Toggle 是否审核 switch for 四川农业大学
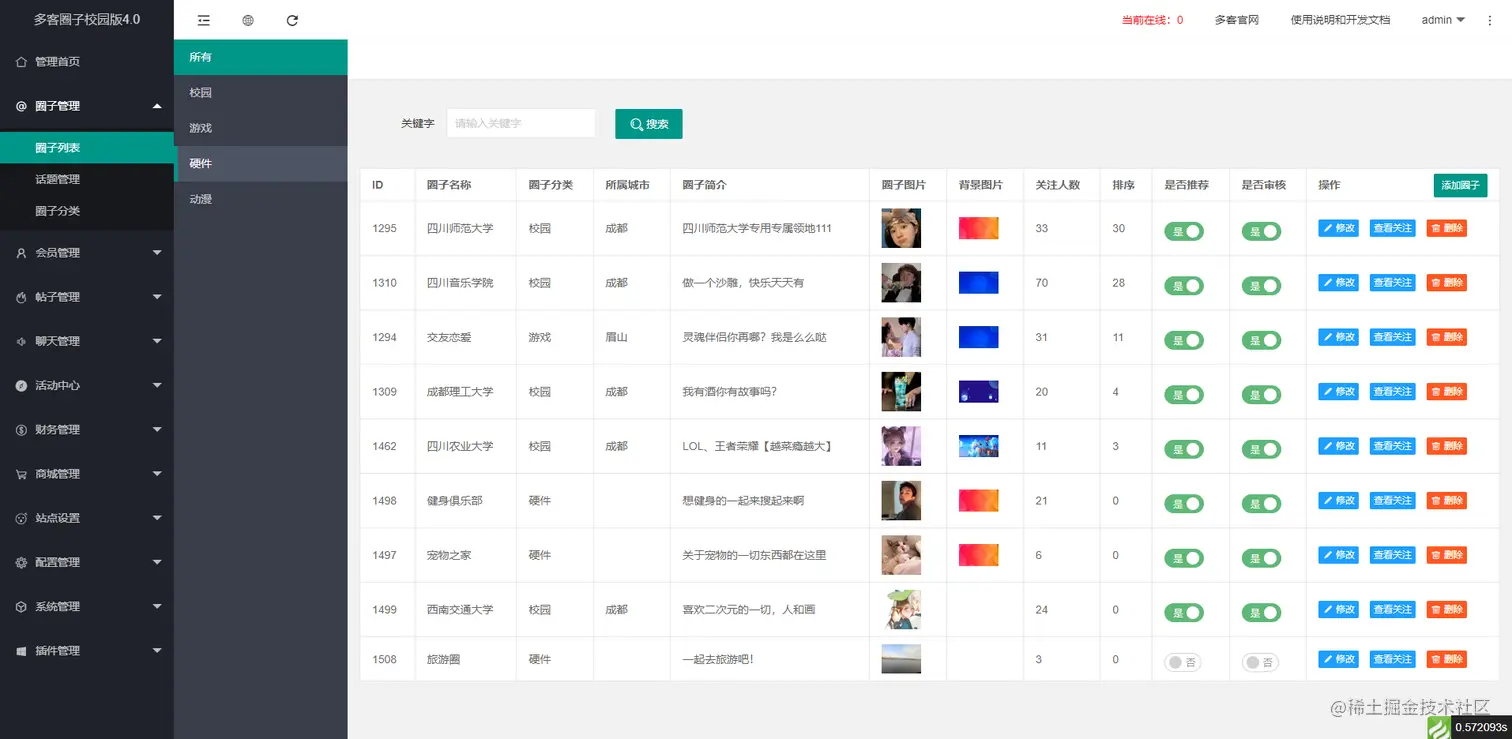This screenshot has width=1512, height=739. (1261, 449)
